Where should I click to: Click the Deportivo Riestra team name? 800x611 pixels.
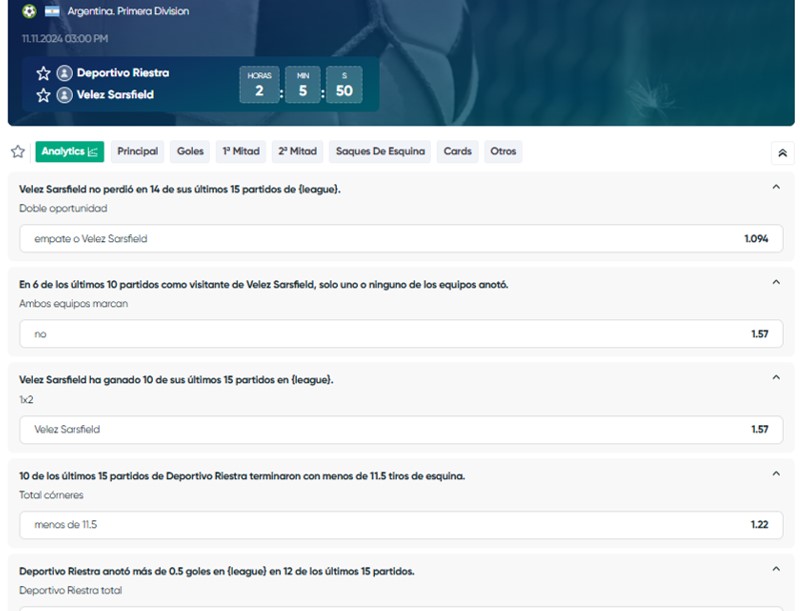123,73
